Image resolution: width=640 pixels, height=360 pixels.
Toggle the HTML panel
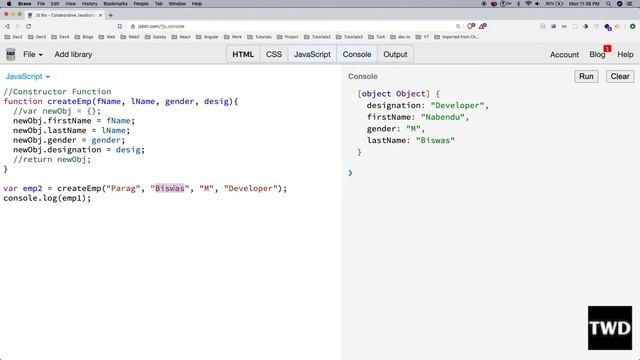[x=243, y=54]
